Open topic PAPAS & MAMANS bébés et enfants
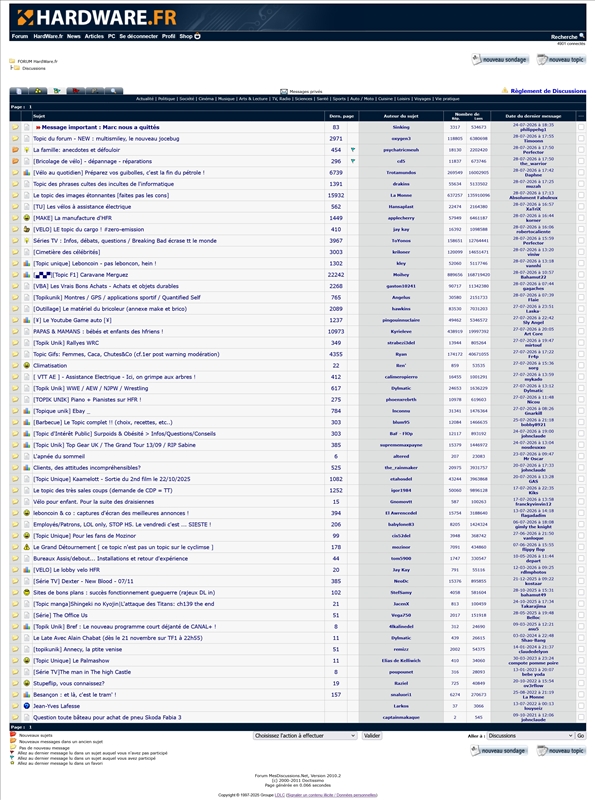The width and height of the screenshot is (595, 800). [98, 332]
